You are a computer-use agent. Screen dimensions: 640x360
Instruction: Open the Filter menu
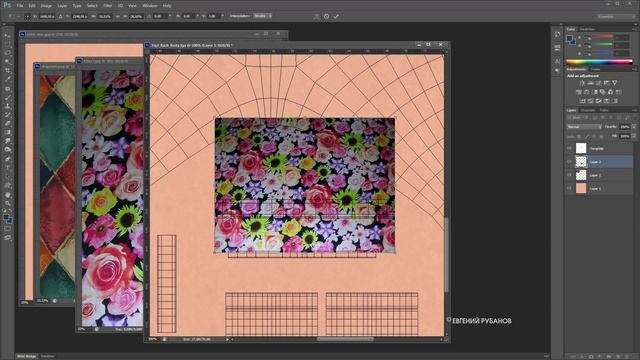[x=107, y=6]
